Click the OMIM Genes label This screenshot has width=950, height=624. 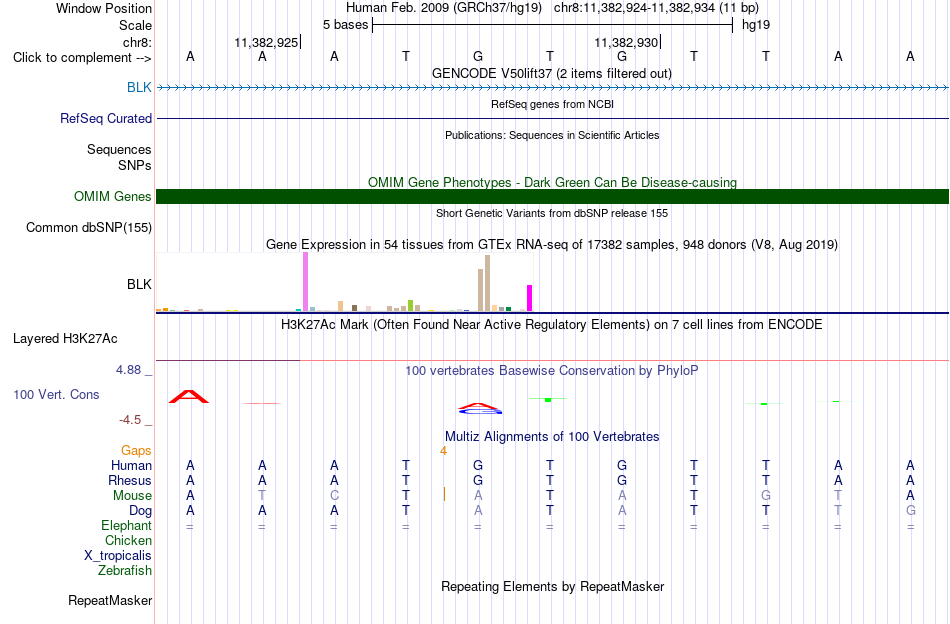click(113, 196)
